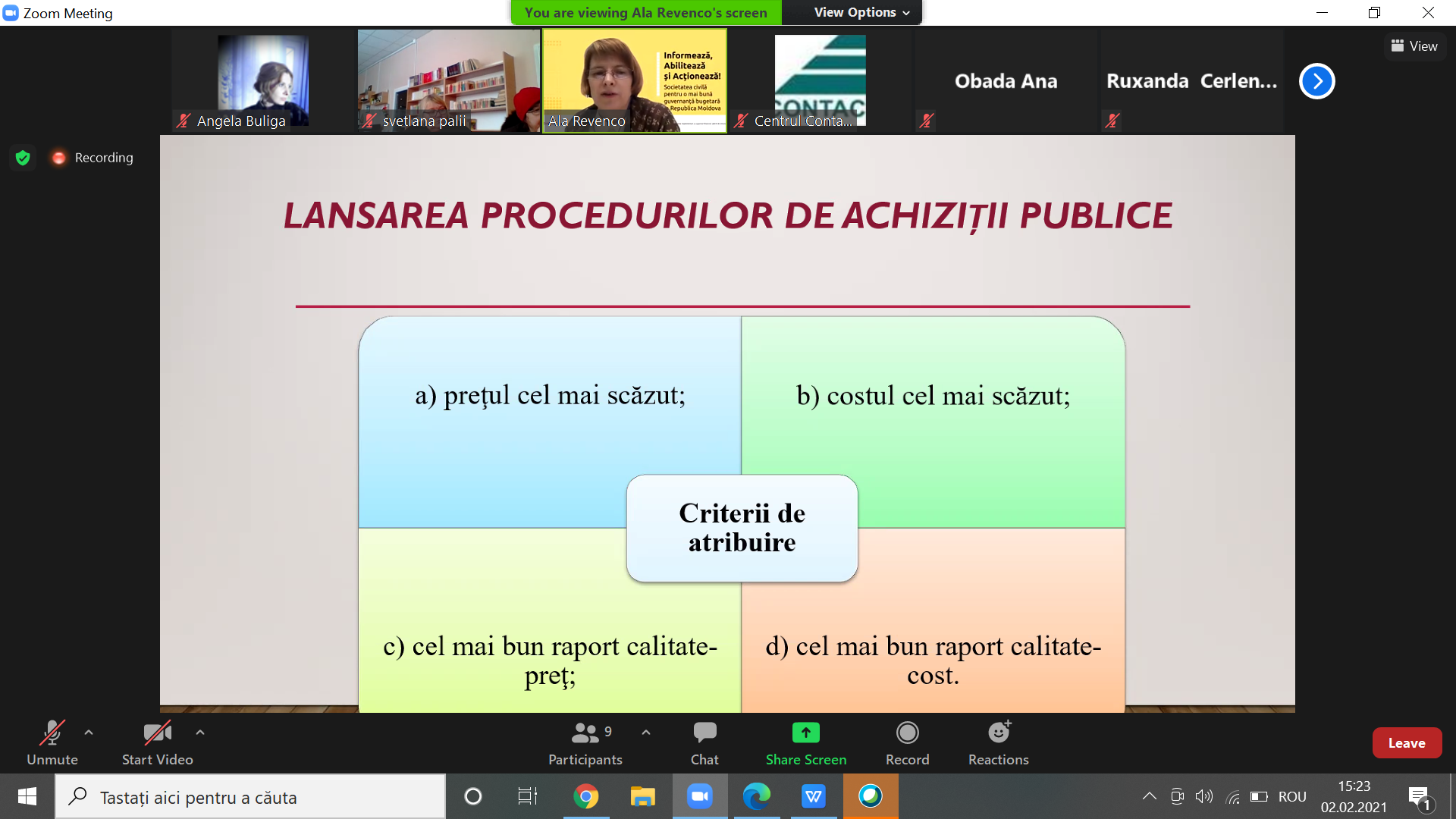Click the Windows taskbar search box
Screen dimensions: 1456x819
point(250,797)
